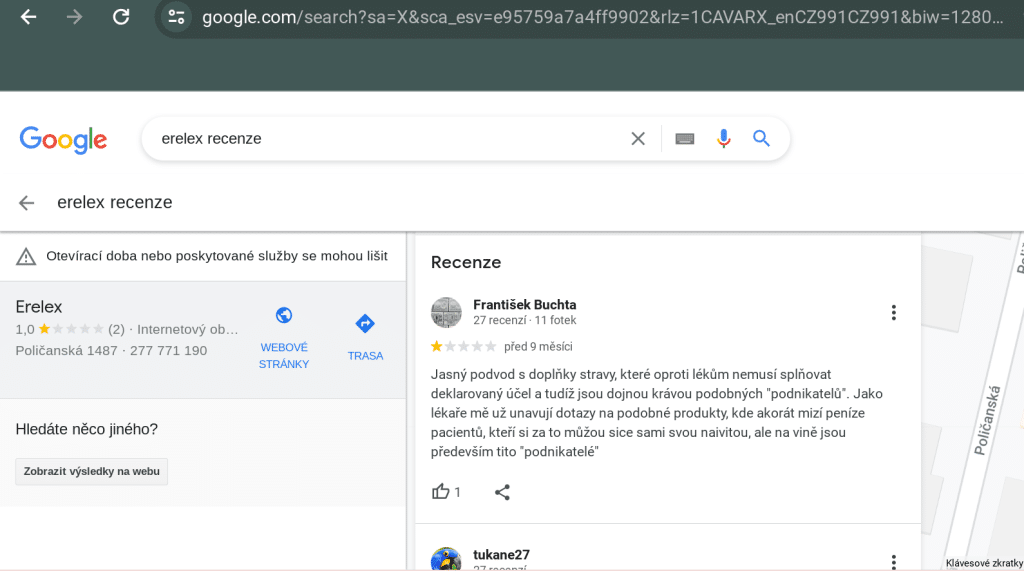Click the 'TRASA' label
1024x571 pixels.
365,356
